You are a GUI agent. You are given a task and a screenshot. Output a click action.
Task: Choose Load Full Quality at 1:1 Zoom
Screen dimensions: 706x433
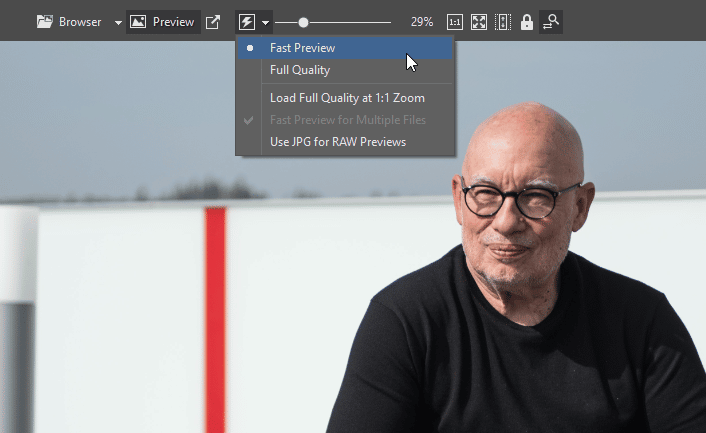pyautogui.click(x=345, y=98)
